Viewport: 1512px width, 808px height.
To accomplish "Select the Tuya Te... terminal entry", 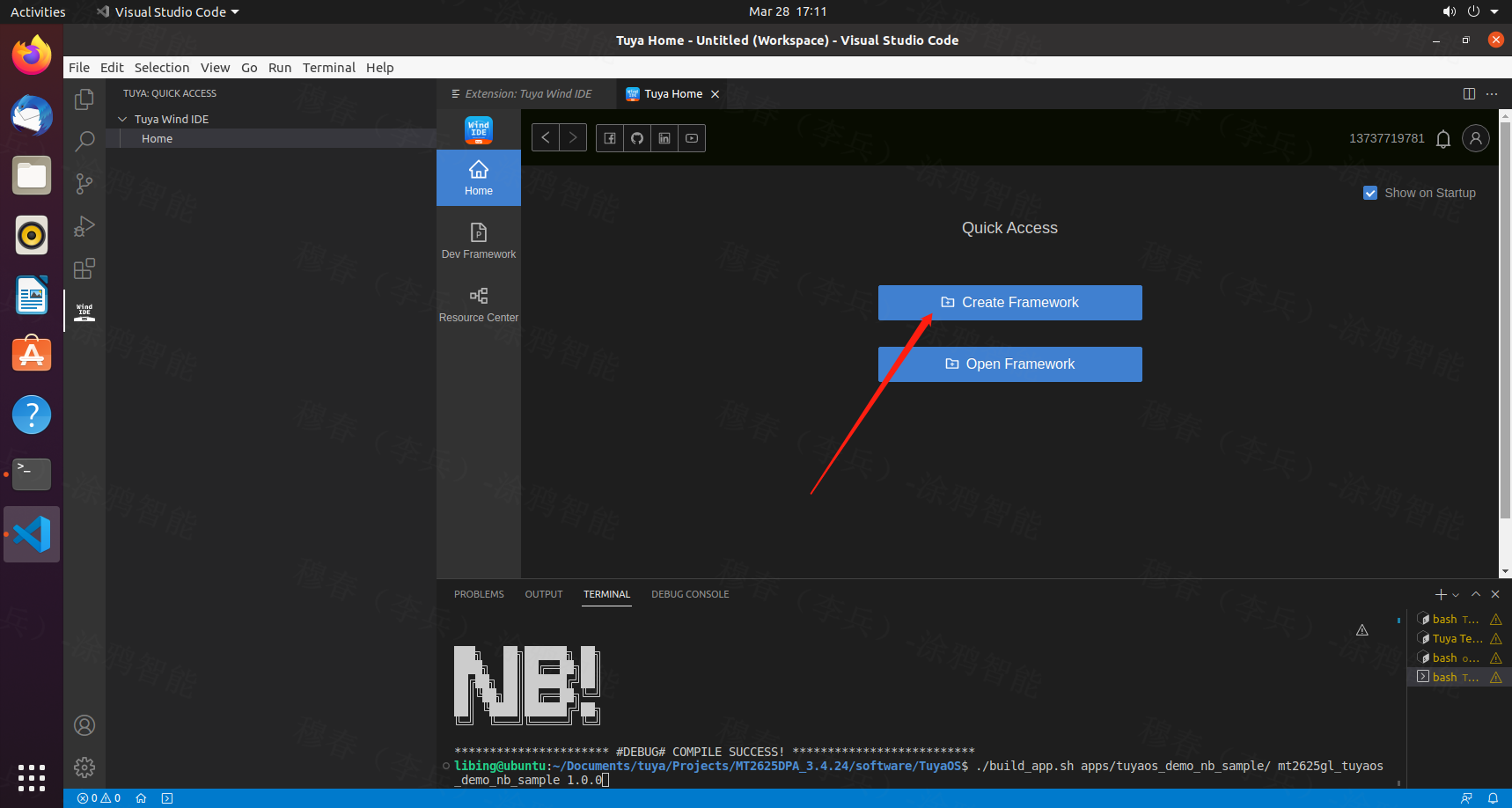I will (x=1459, y=639).
